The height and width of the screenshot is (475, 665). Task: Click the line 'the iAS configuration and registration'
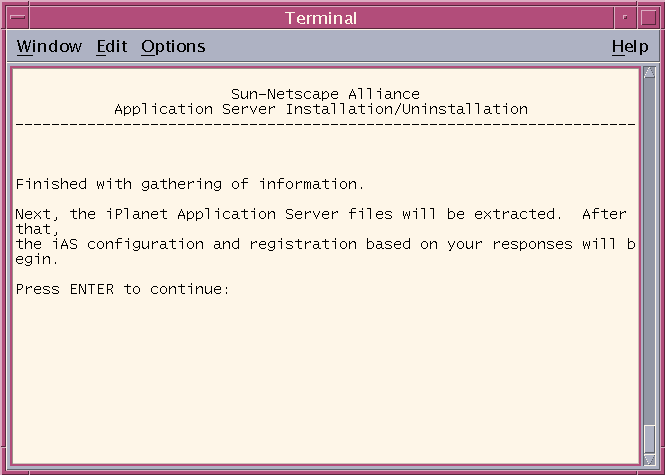[x=325, y=244]
